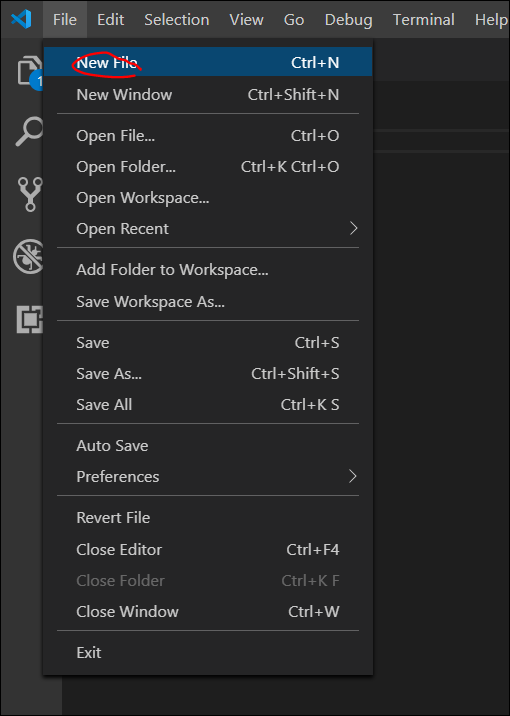Open the Explorer view in activity bar
The image size is (510, 716).
[30, 71]
